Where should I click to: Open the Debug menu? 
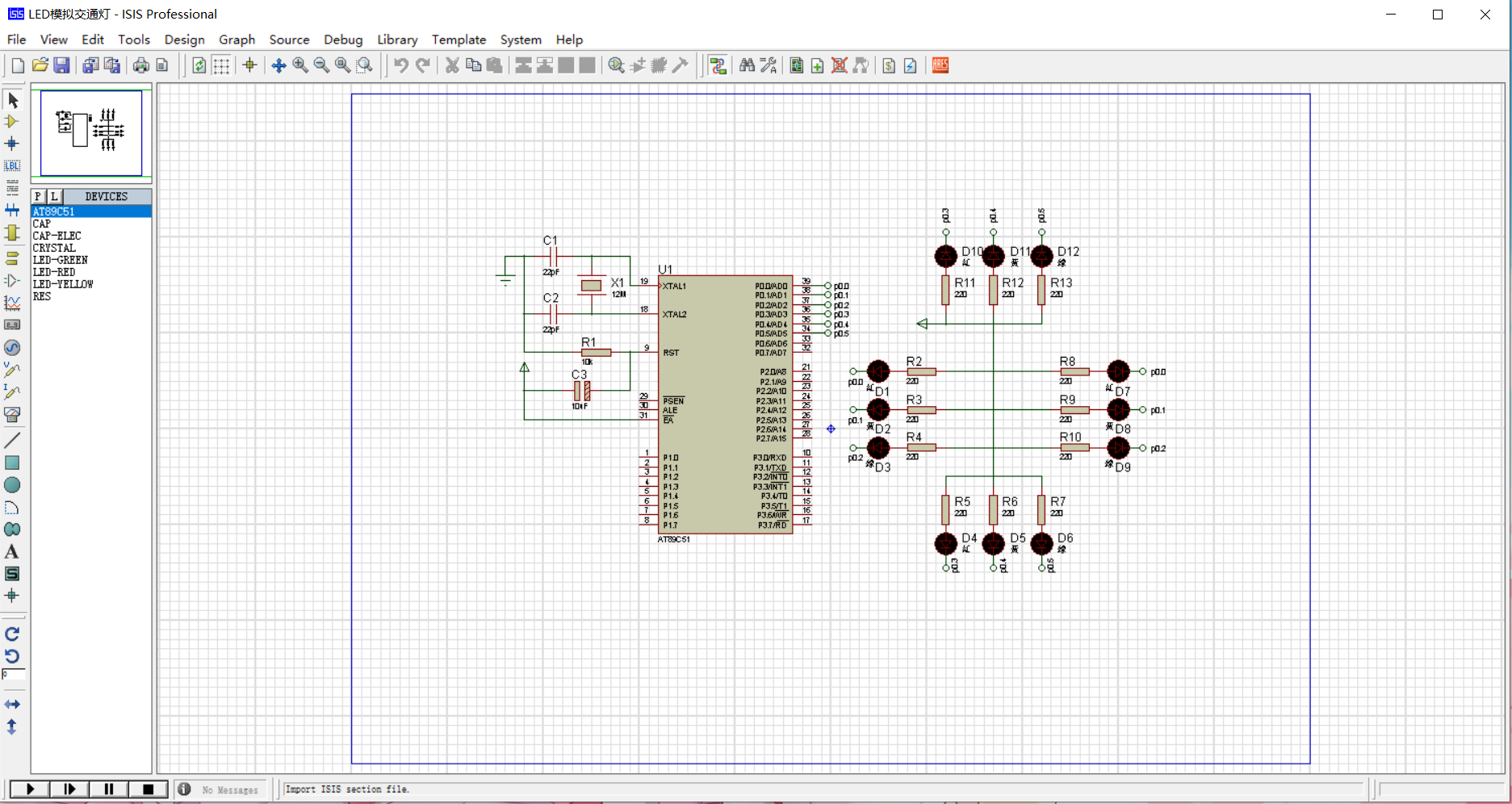pos(343,40)
